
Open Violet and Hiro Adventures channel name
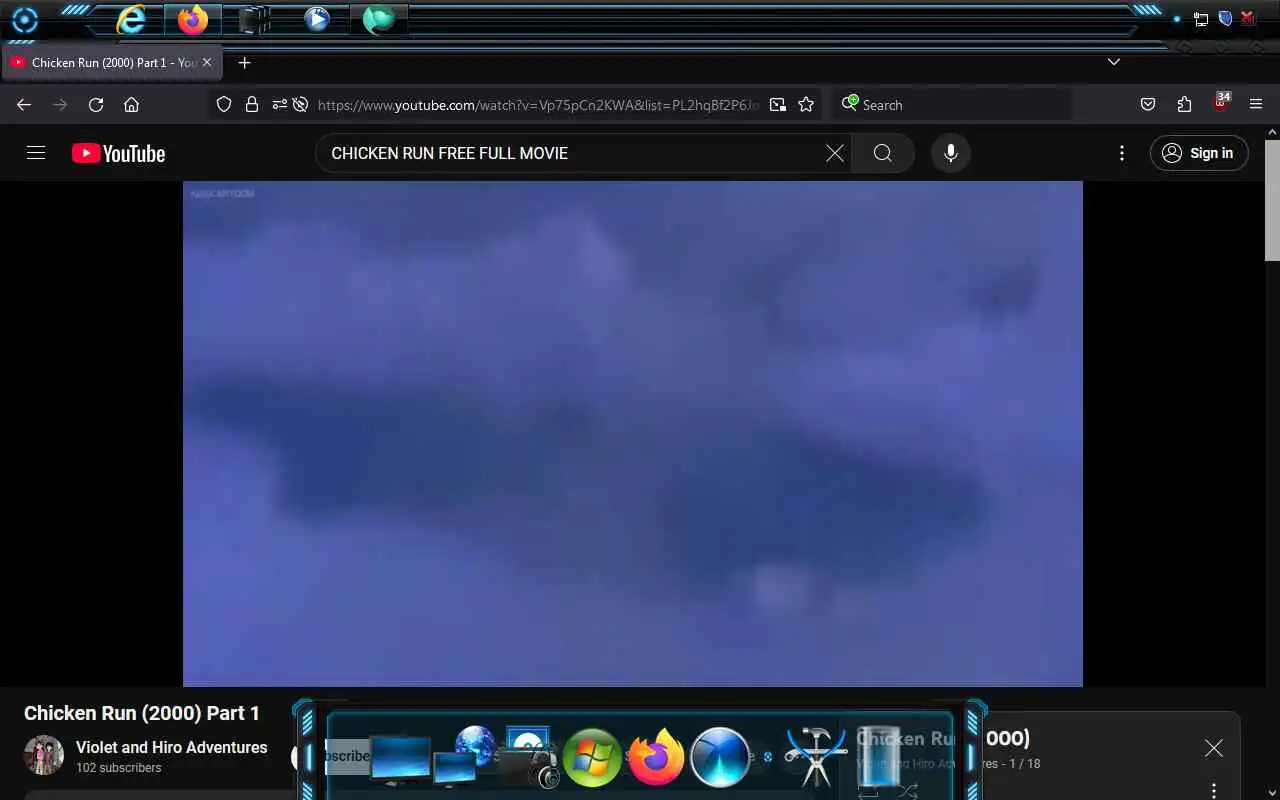(172, 747)
